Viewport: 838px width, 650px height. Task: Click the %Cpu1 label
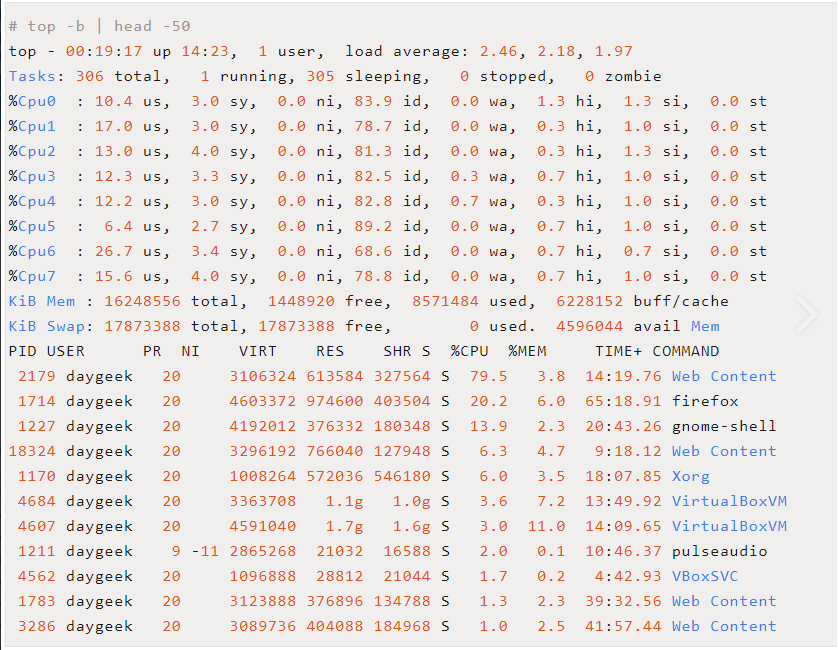[x=32, y=127]
